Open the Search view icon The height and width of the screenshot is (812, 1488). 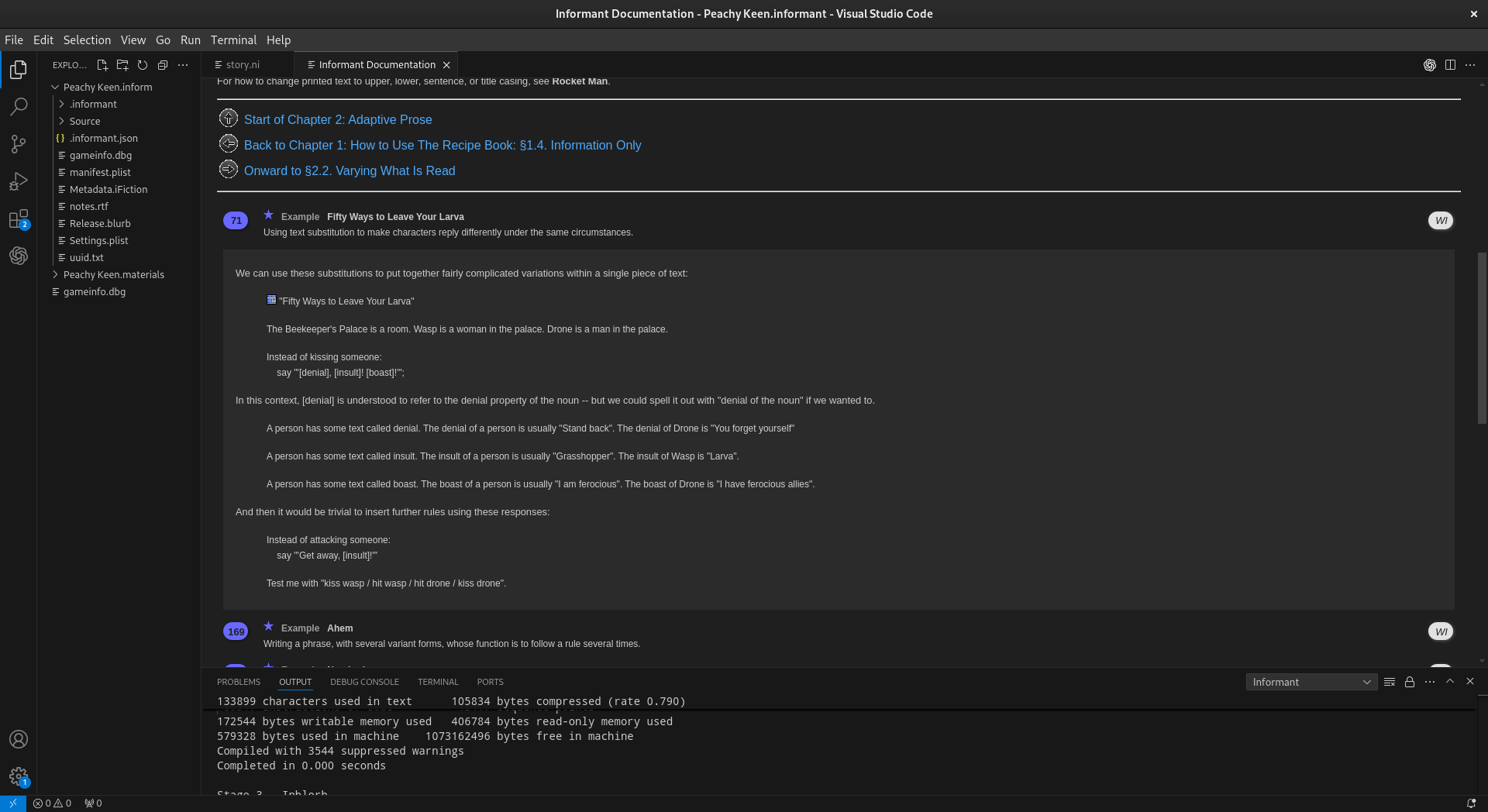coord(19,107)
